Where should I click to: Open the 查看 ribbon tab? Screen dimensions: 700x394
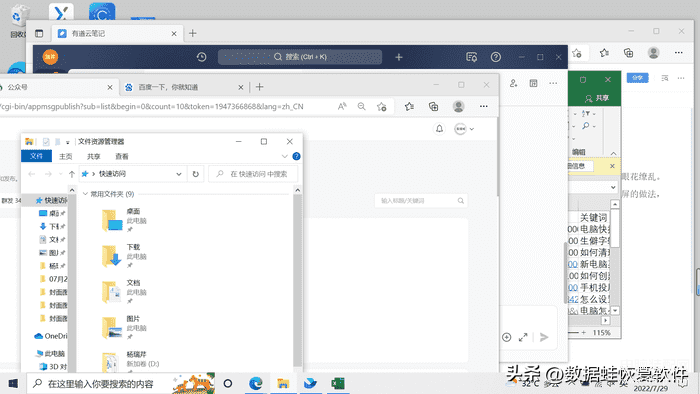(122, 157)
